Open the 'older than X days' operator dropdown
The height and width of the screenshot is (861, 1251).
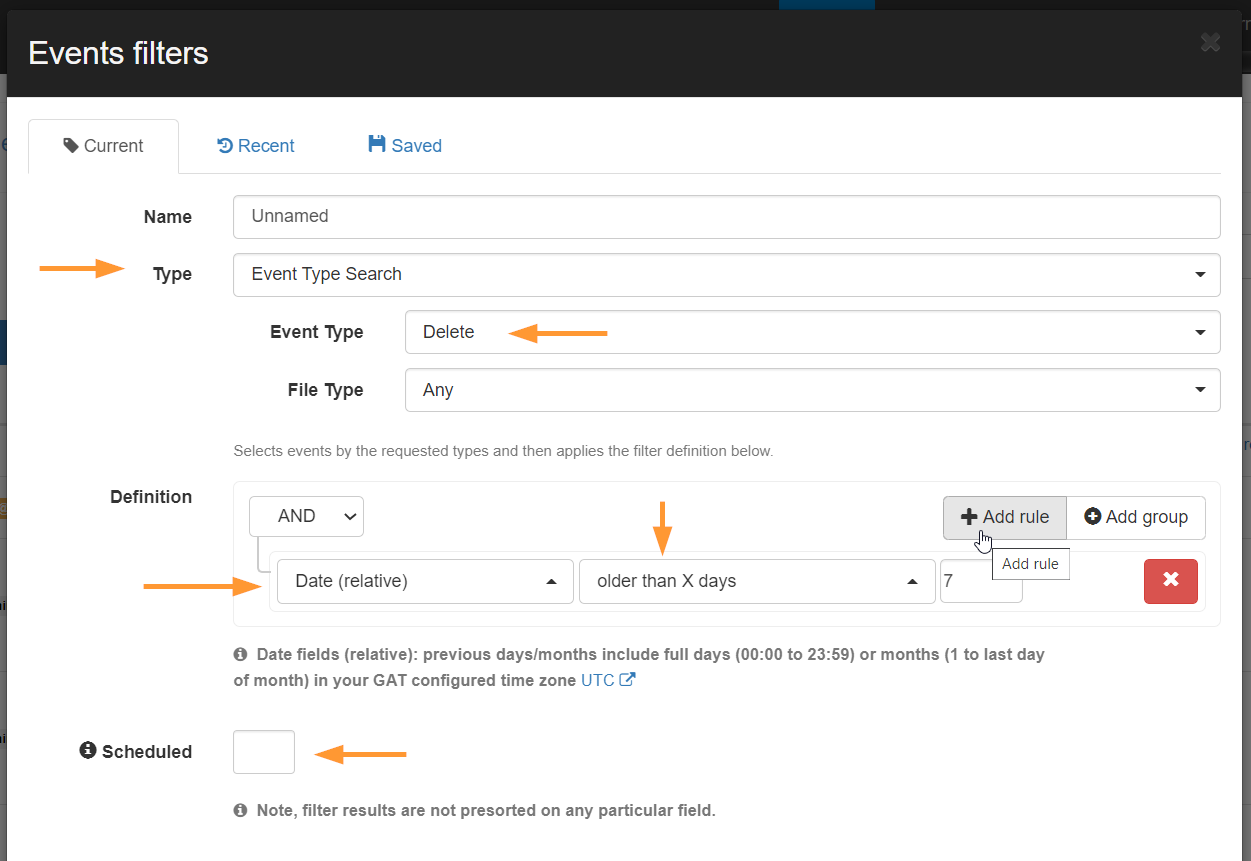pos(756,581)
